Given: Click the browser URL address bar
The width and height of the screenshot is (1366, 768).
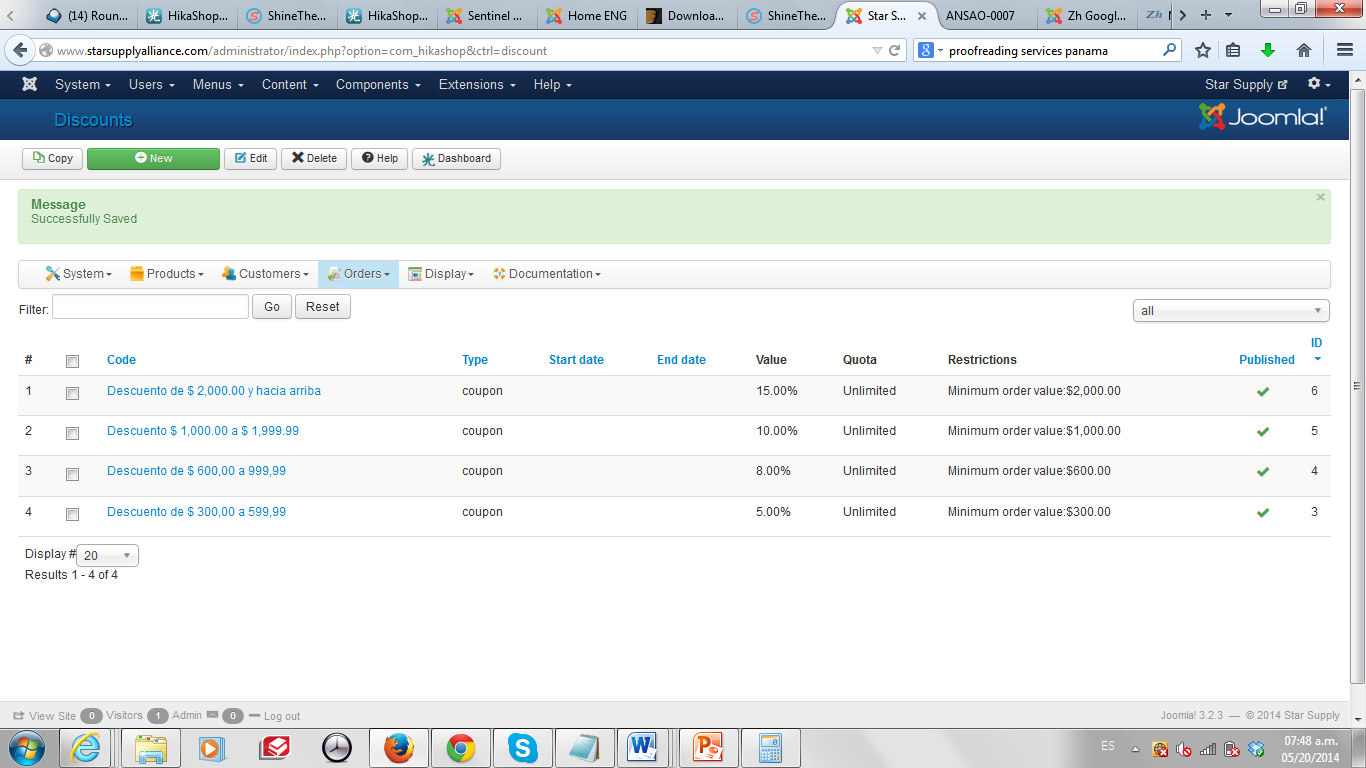Looking at the screenshot, I should click(x=460, y=50).
